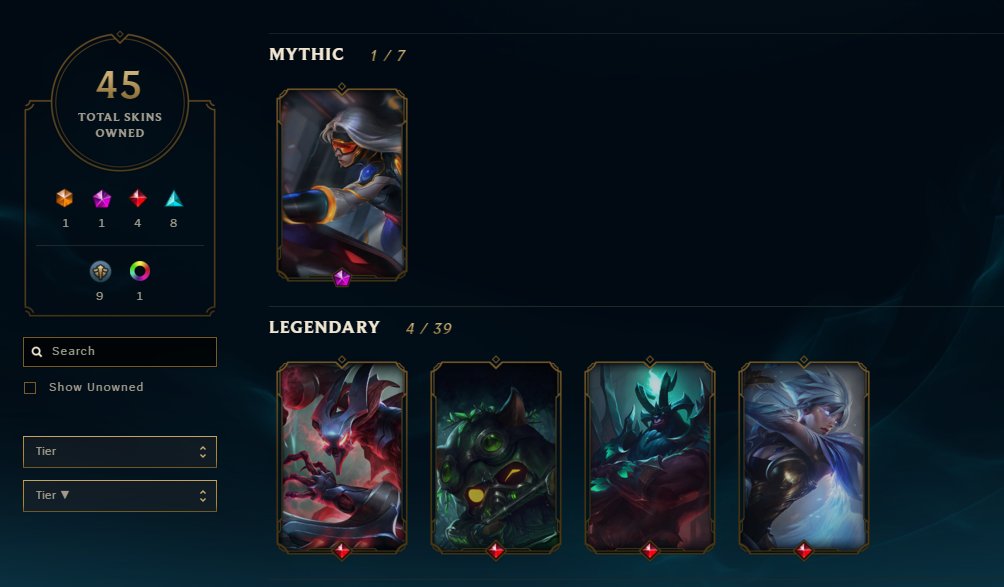Click the Legacy skins helmet icon
1004x587 pixels.
pos(100,271)
